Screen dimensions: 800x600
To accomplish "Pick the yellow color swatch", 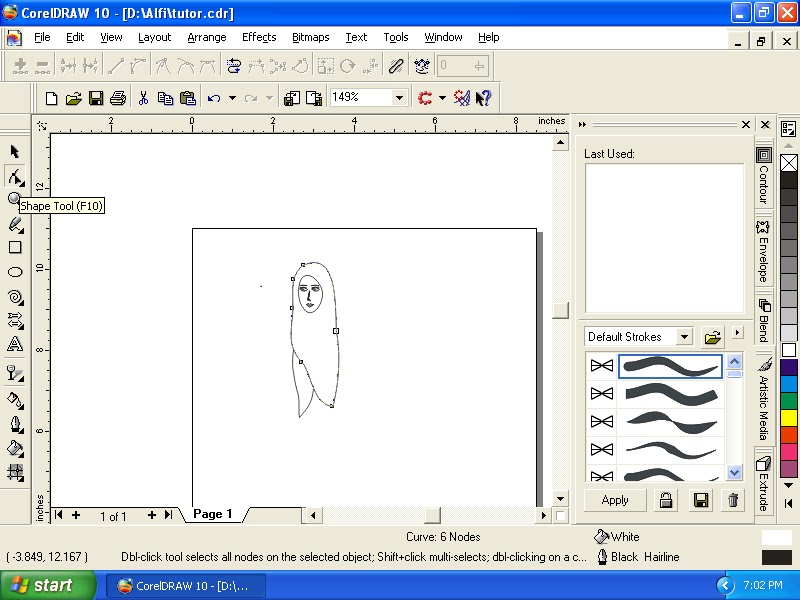I will point(789,418).
